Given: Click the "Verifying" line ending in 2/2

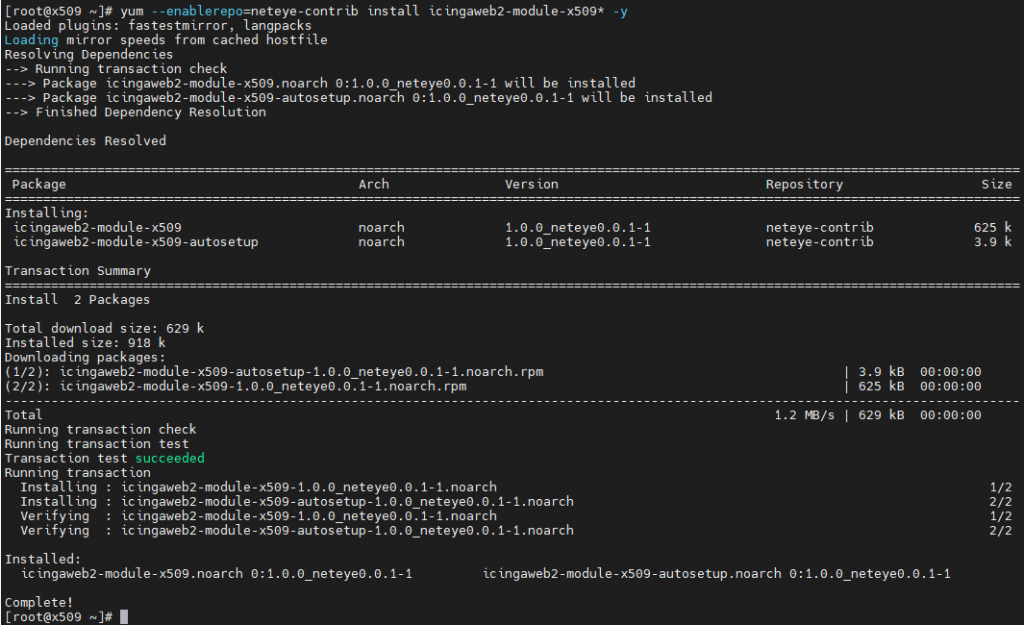Looking at the screenshot, I should 516,530.
